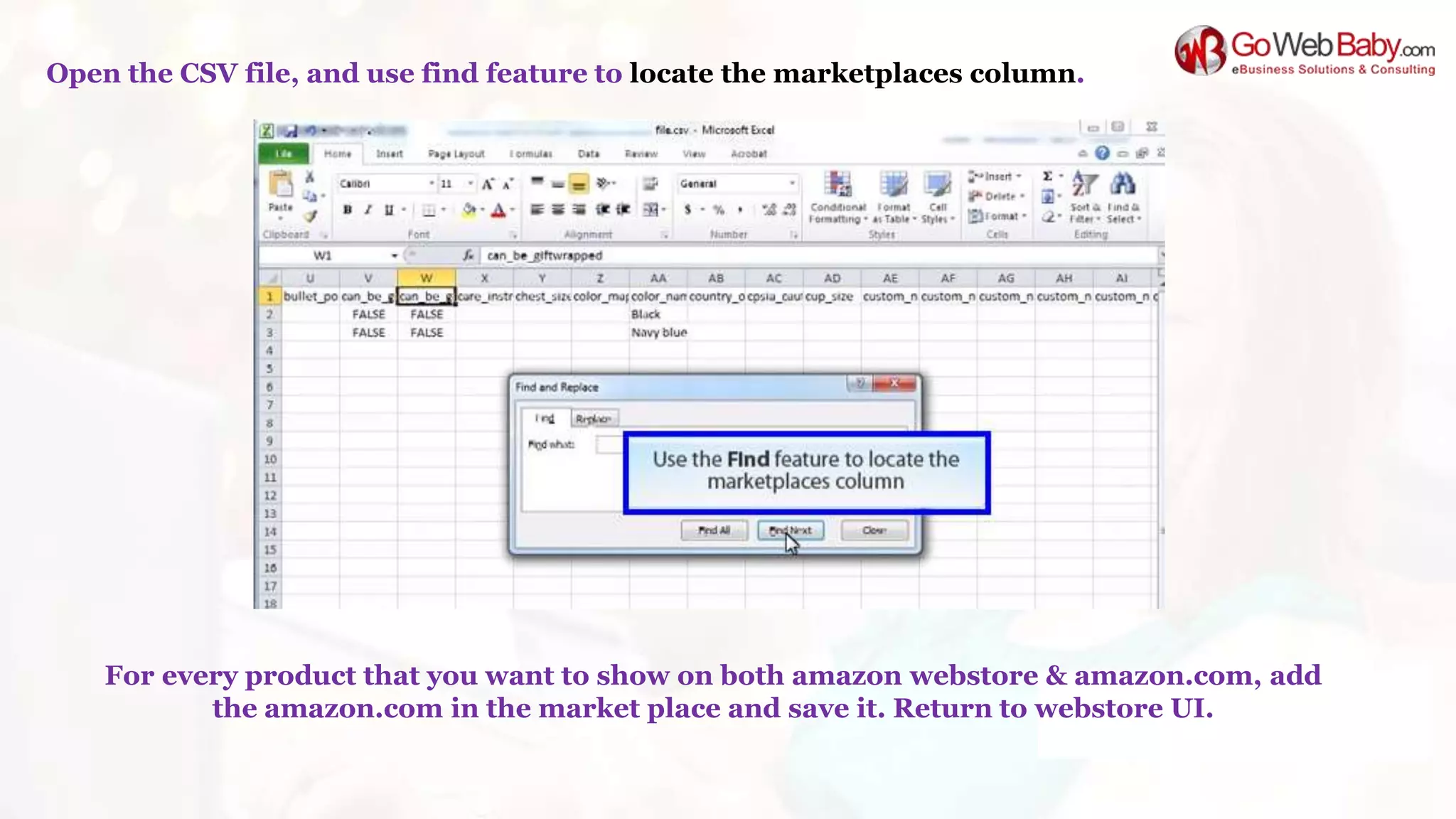Click the Percent Style icon
The width and height of the screenshot is (1456, 819).
[719, 210]
